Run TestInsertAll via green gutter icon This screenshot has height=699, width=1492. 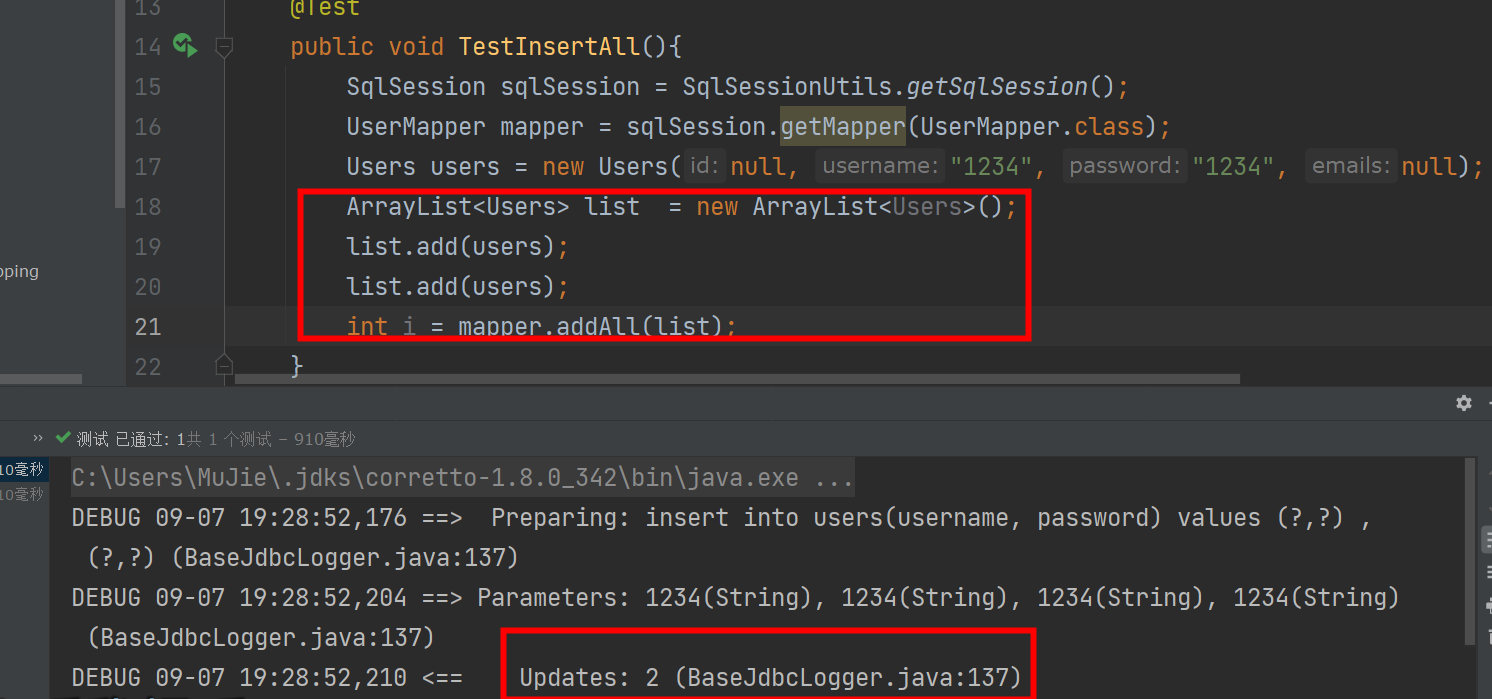(x=184, y=45)
